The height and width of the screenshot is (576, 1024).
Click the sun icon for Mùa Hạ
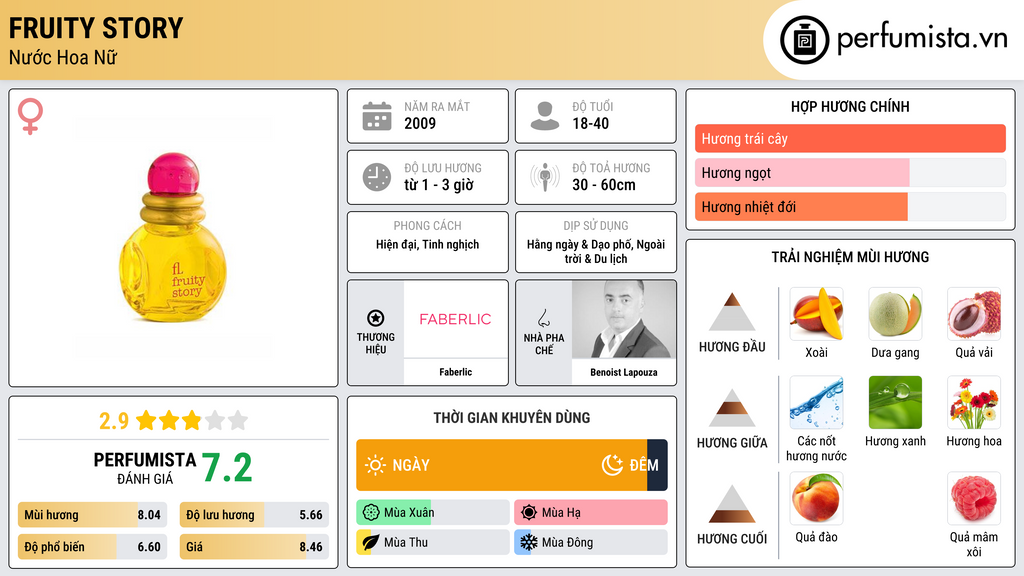529,513
